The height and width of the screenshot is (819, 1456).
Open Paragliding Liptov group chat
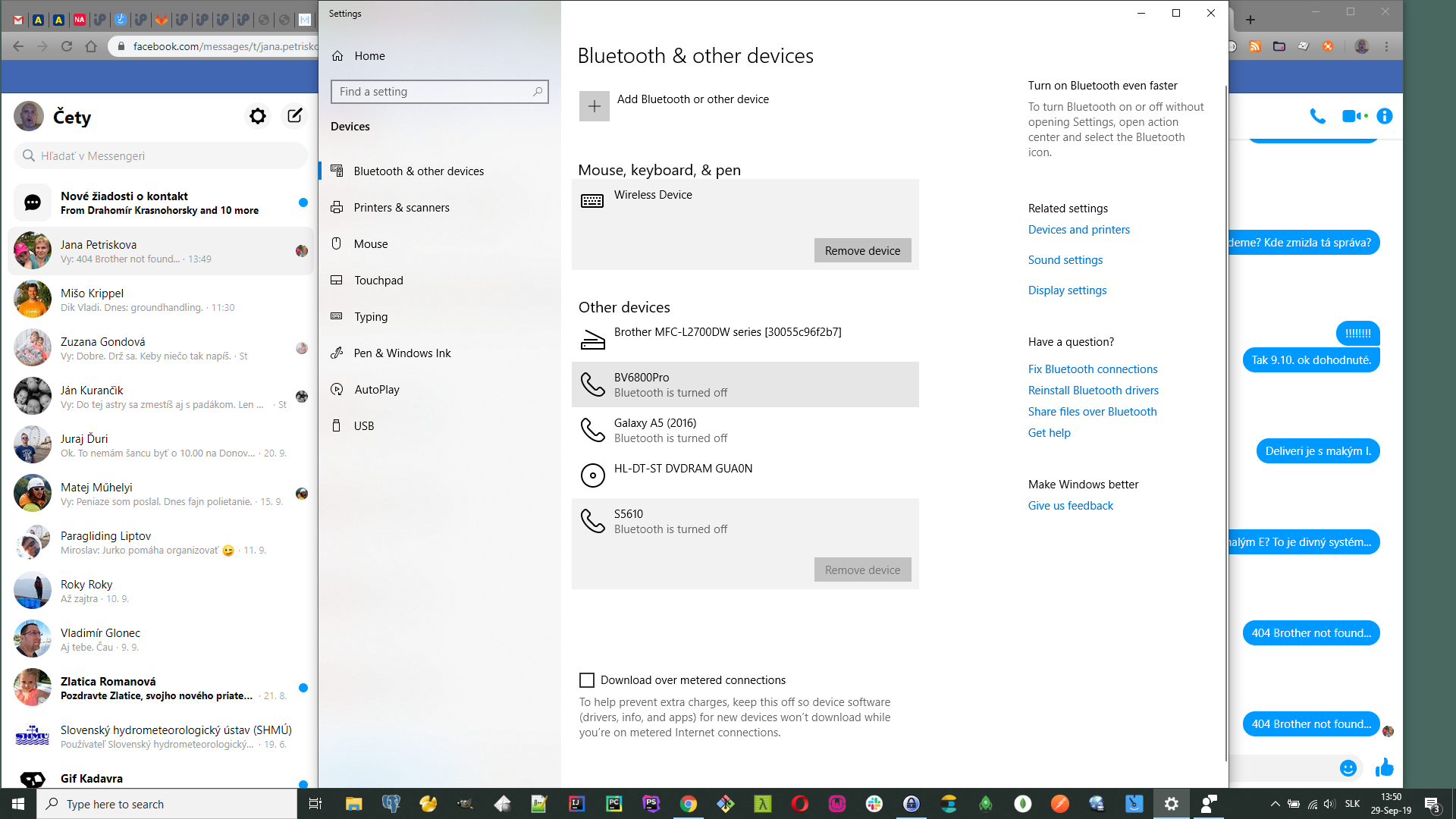pyautogui.click(x=161, y=542)
